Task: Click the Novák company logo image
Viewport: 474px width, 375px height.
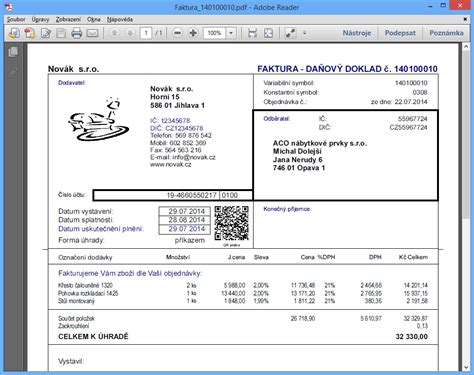Action: [98, 119]
